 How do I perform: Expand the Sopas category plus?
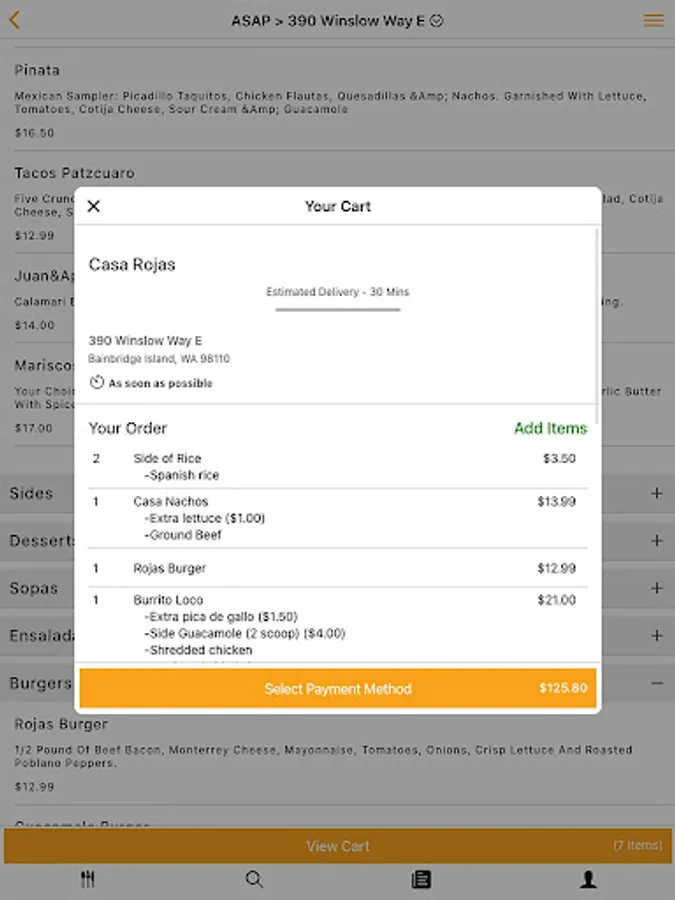[657, 589]
